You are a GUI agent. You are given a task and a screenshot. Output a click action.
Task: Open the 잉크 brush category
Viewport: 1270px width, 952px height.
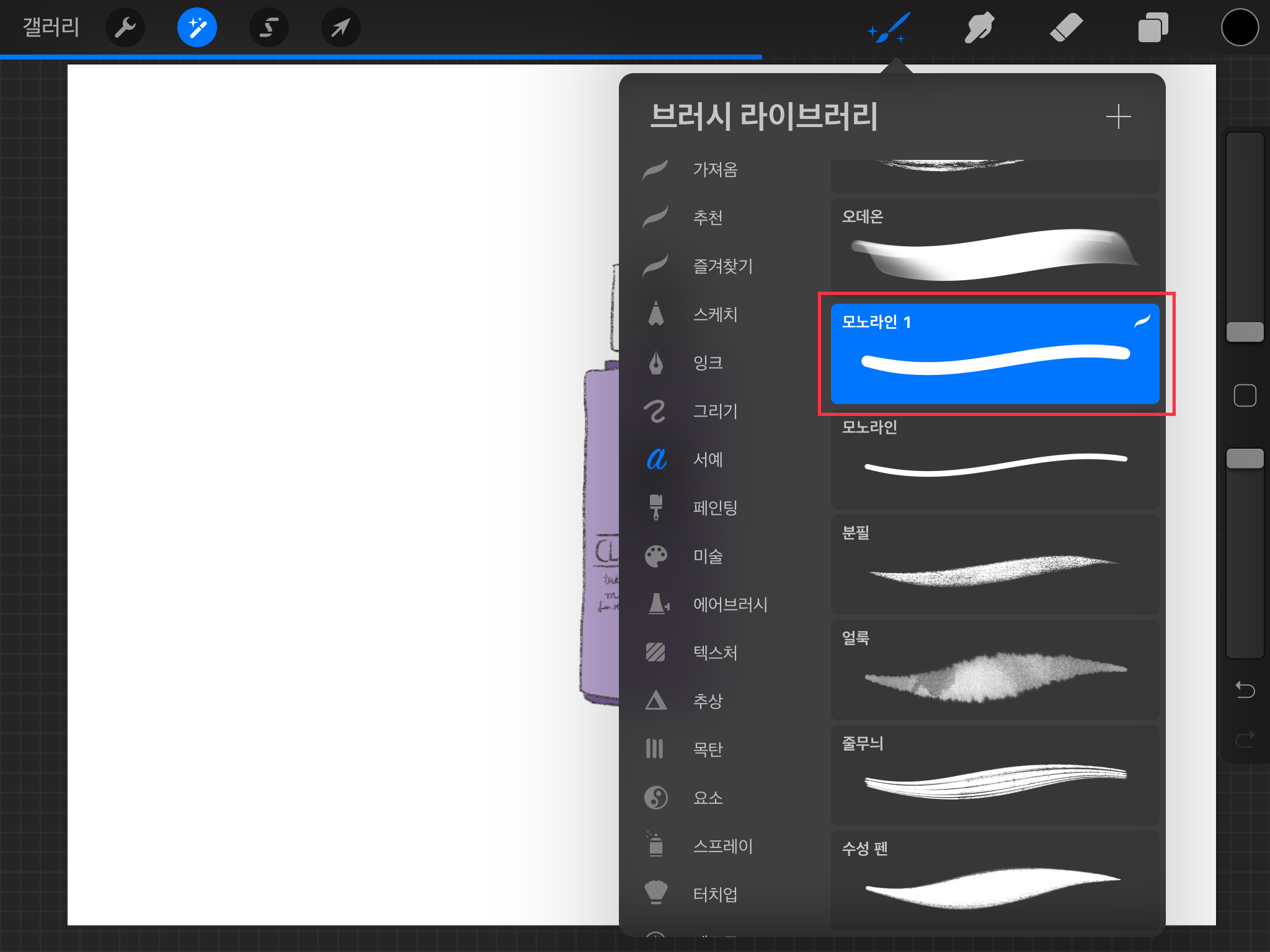(x=708, y=363)
